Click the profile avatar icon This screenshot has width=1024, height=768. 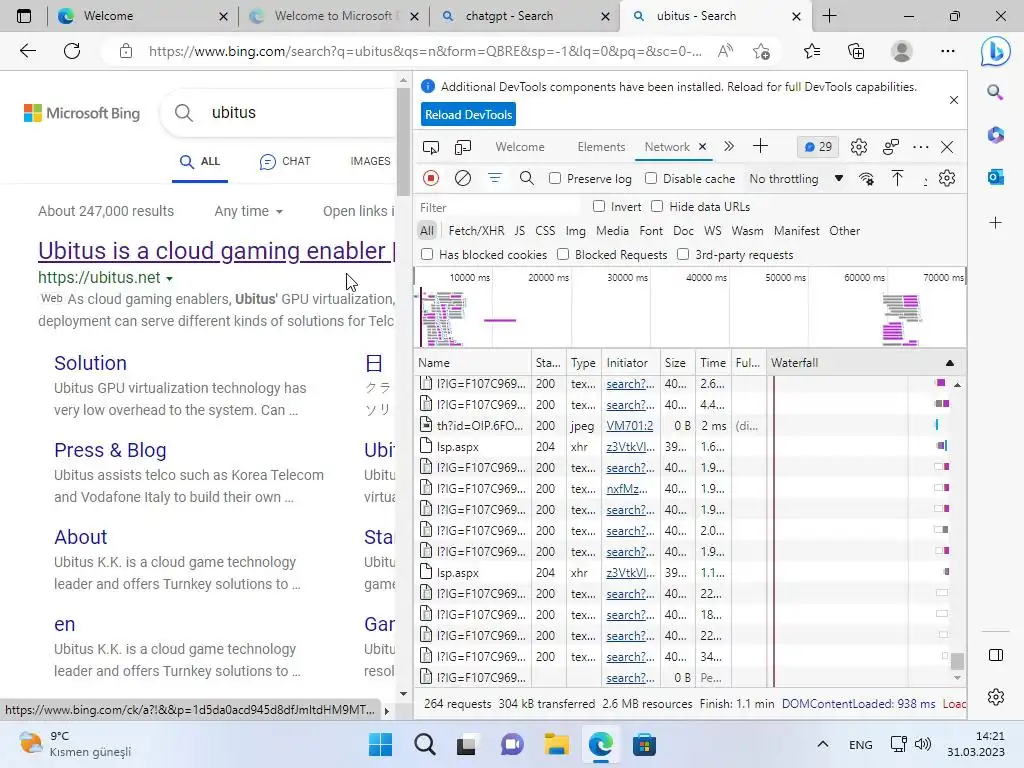(902, 51)
